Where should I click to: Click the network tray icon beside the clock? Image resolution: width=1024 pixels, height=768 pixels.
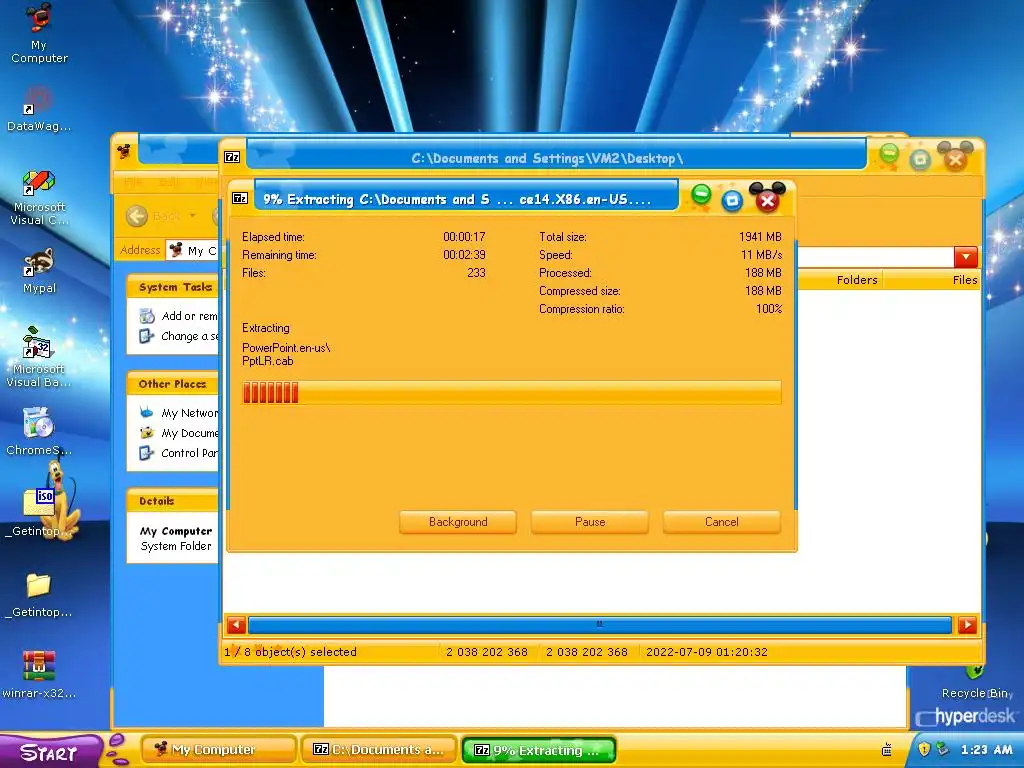pyautogui.click(x=942, y=749)
